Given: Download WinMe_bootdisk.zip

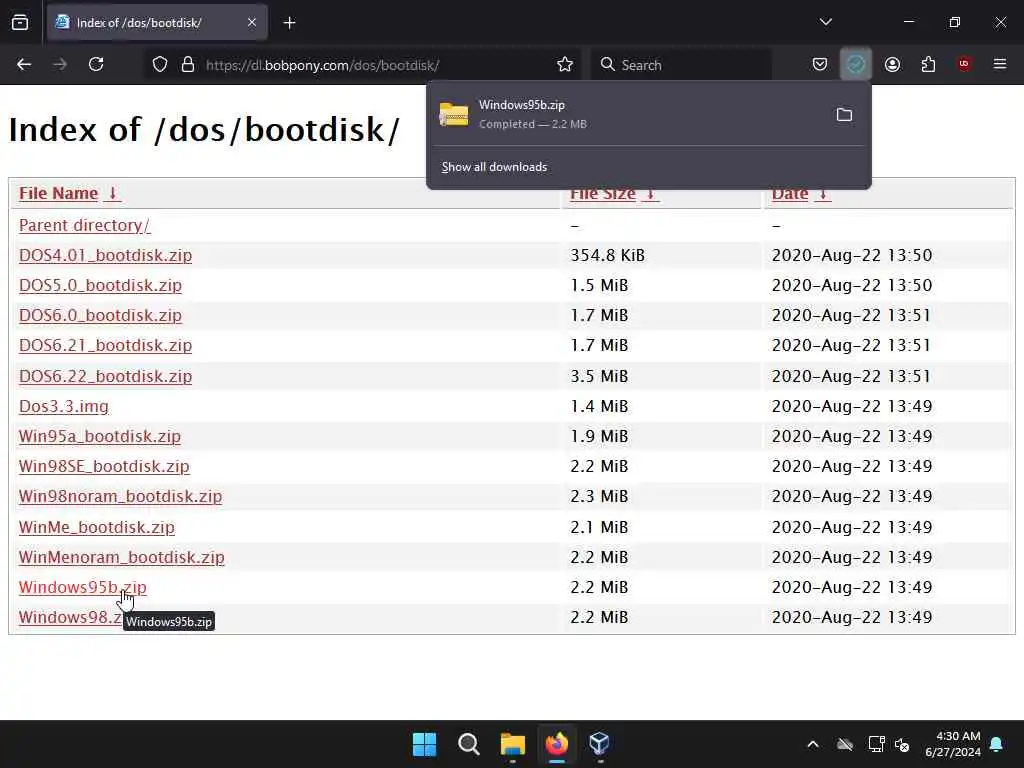Looking at the screenshot, I should click(97, 527).
